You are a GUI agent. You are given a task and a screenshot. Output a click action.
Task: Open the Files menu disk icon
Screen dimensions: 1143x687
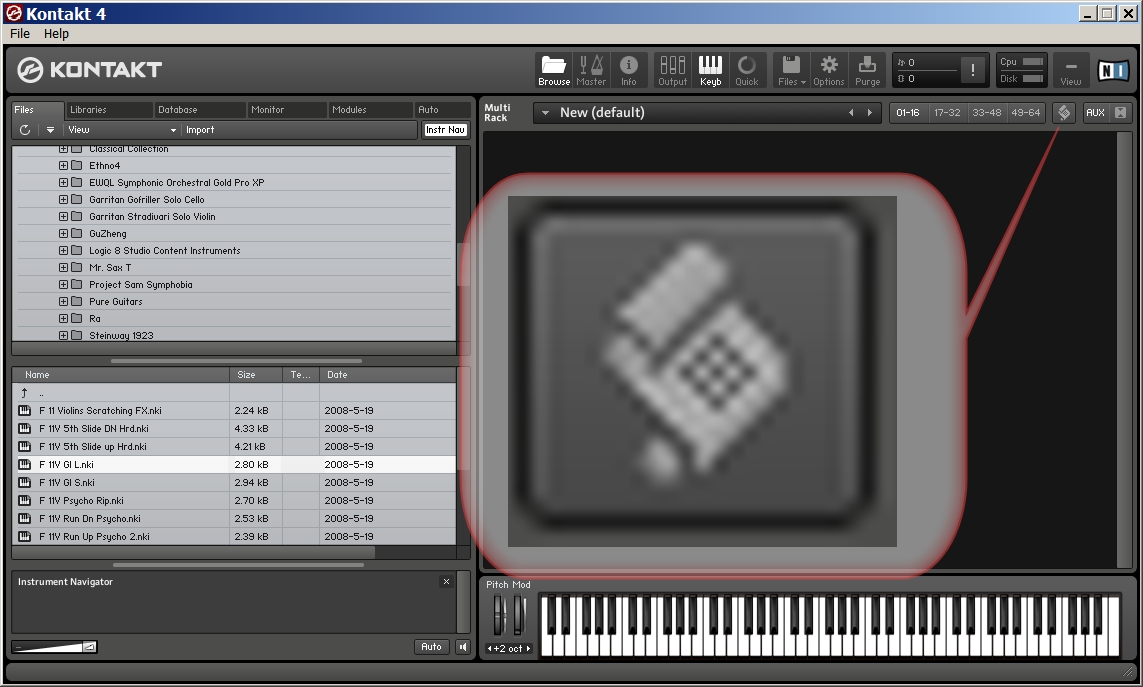point(792,71)
